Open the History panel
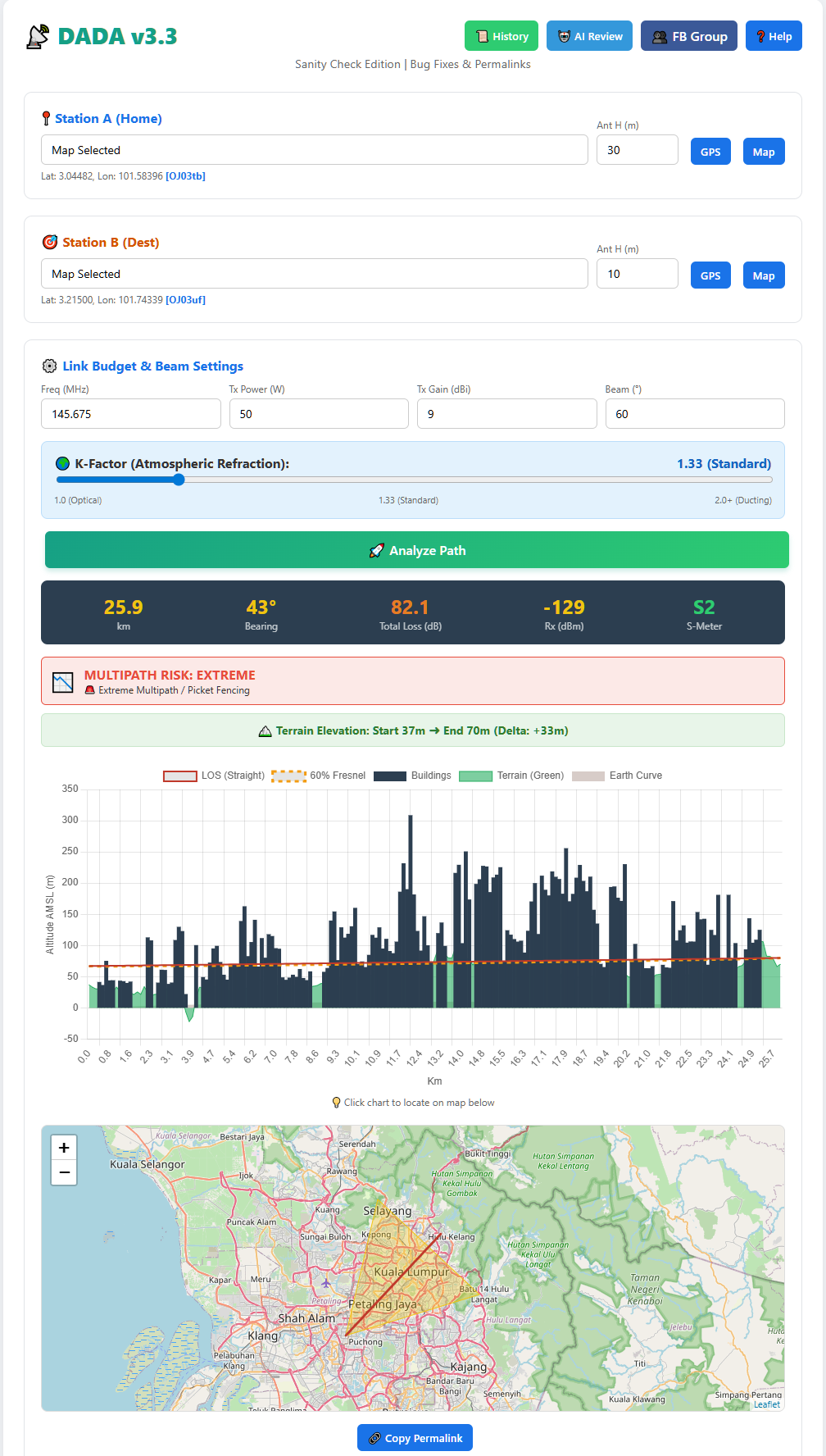 [x=501, y=36]
